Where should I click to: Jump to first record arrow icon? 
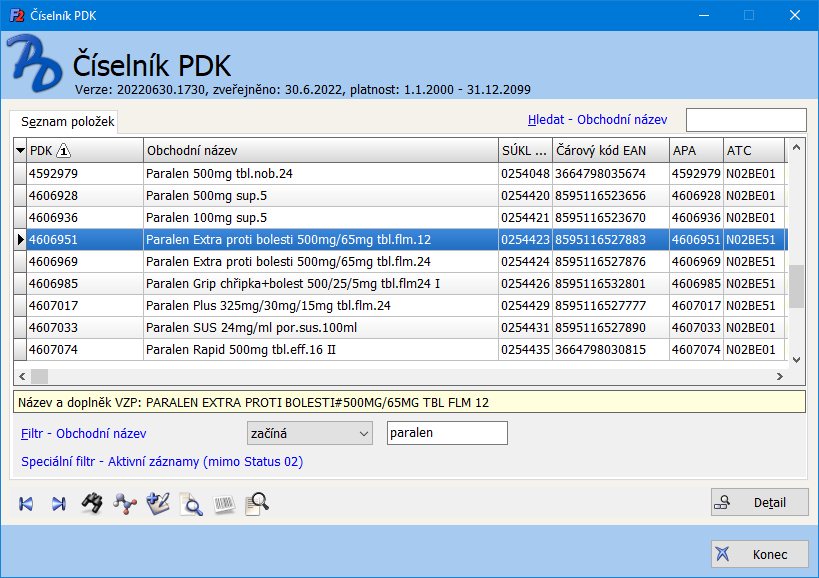pos(26,504)
